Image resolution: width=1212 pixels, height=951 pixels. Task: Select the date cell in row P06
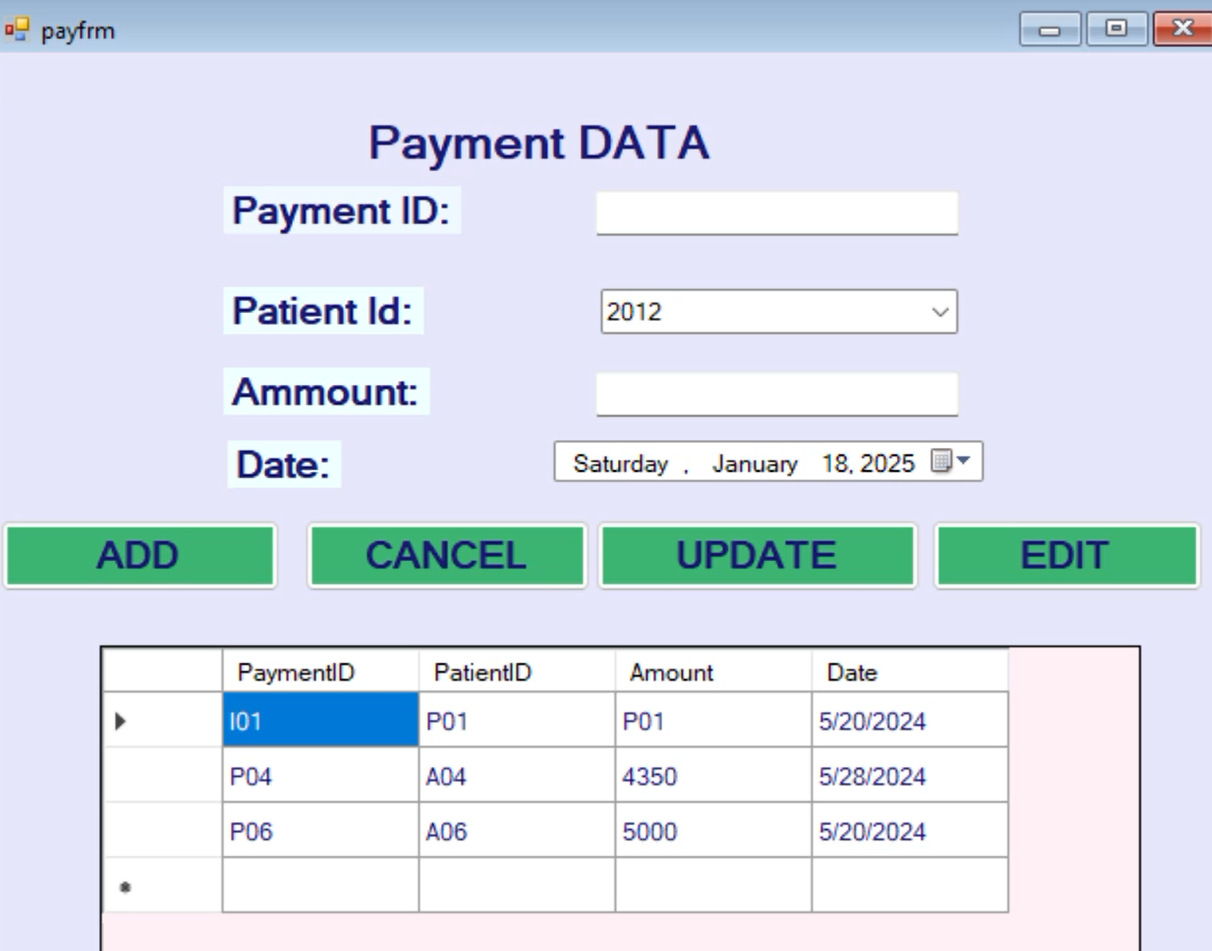[x=910, y=830]
